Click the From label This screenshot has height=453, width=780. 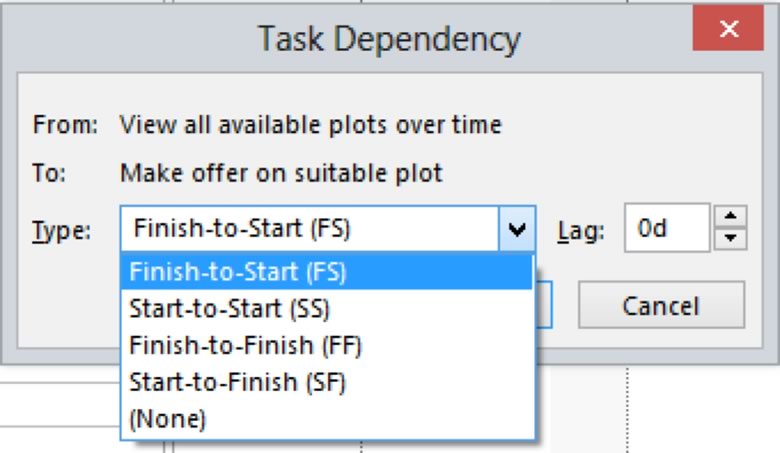click(x=65, y=125)
